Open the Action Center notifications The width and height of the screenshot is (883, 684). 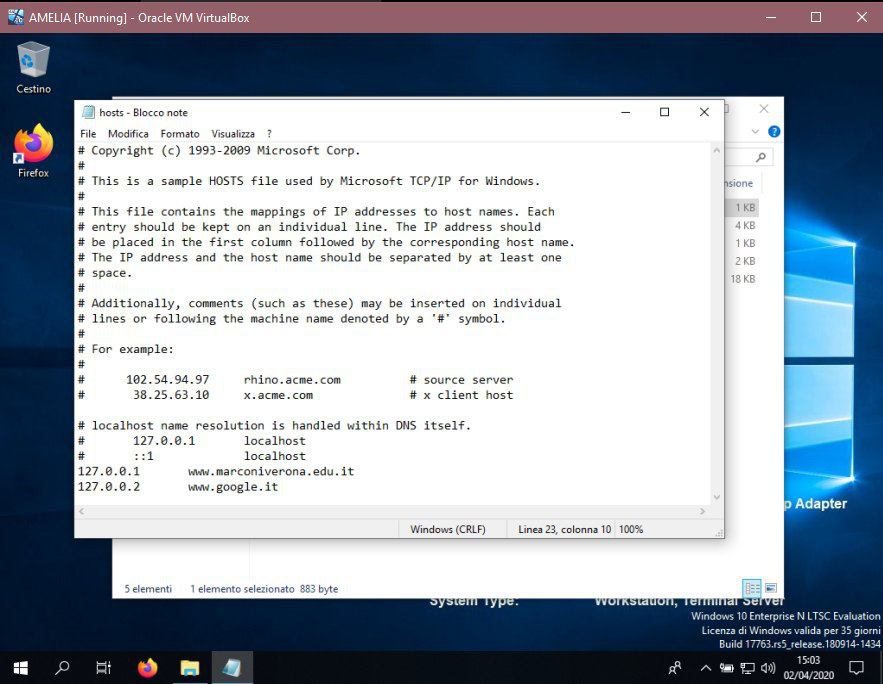click(857, 668)
